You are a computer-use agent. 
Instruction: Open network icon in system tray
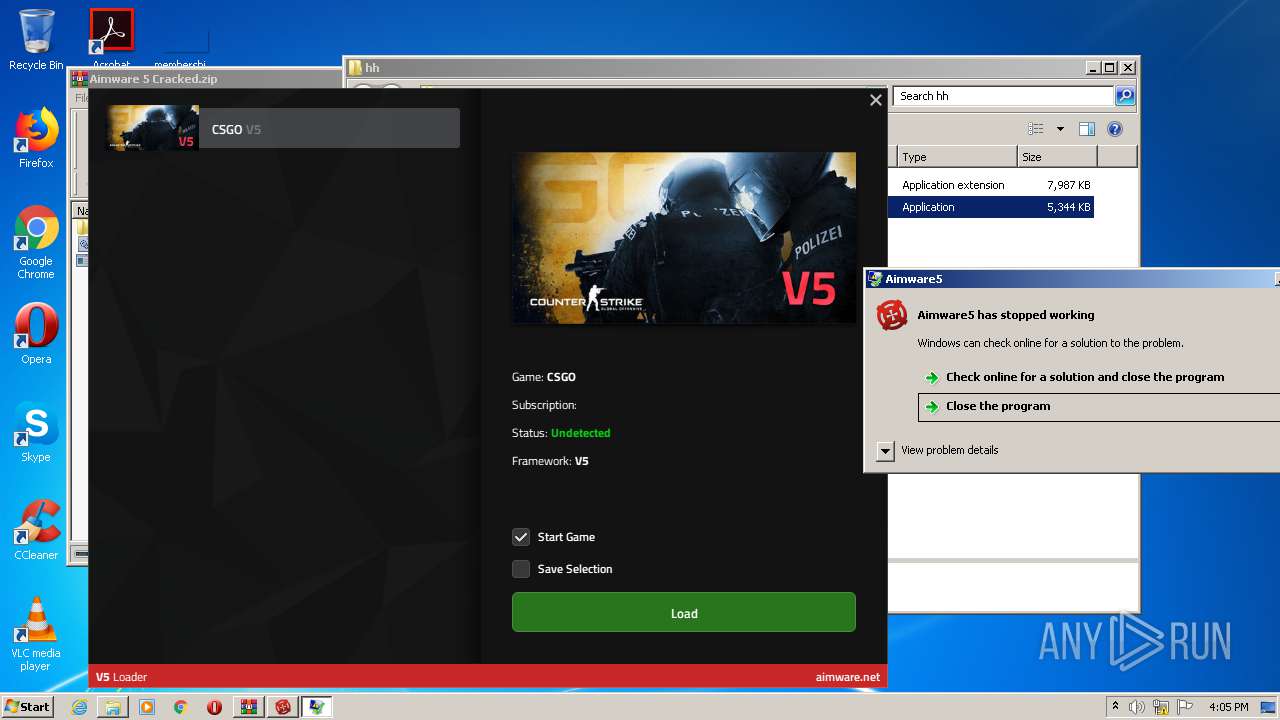click(x=1161, y=707)
